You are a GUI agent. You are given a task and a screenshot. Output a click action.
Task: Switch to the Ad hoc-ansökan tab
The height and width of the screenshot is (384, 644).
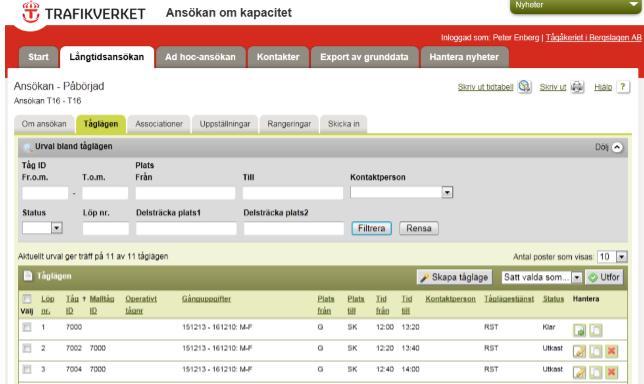pos(200,57)
